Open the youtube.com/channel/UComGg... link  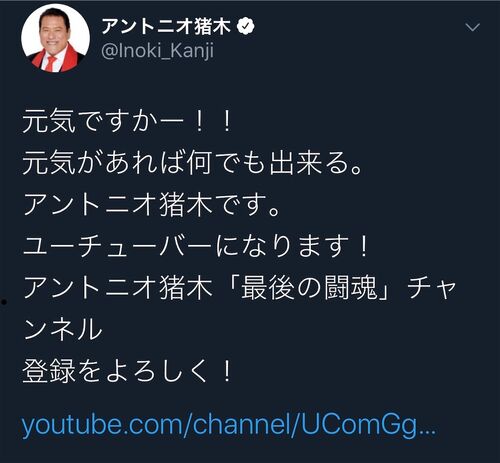(x=229, y=425)
